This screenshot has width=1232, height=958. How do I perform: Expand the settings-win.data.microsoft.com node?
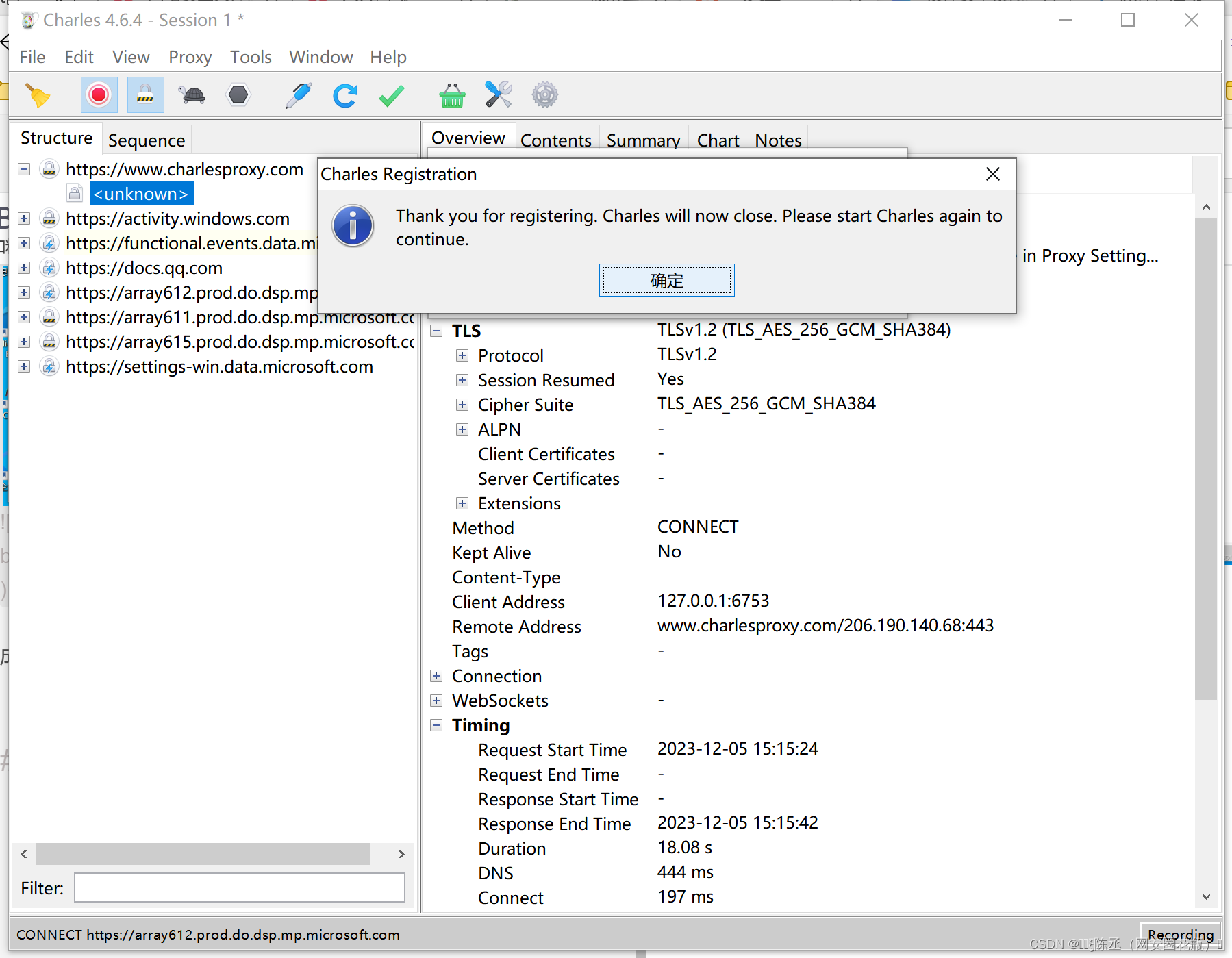coord(24,366)
